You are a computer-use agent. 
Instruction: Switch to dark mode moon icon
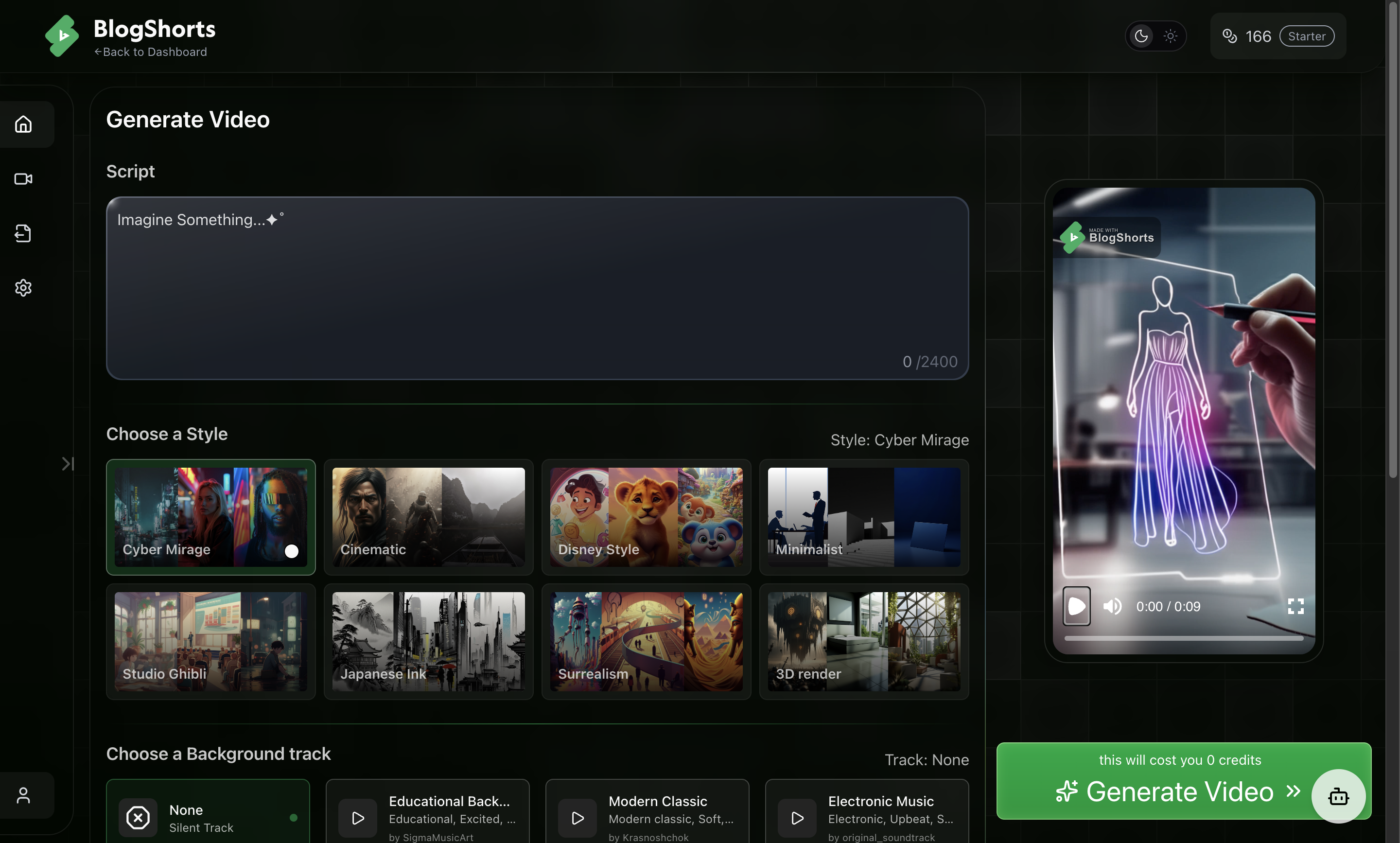tap(1141, 36)
